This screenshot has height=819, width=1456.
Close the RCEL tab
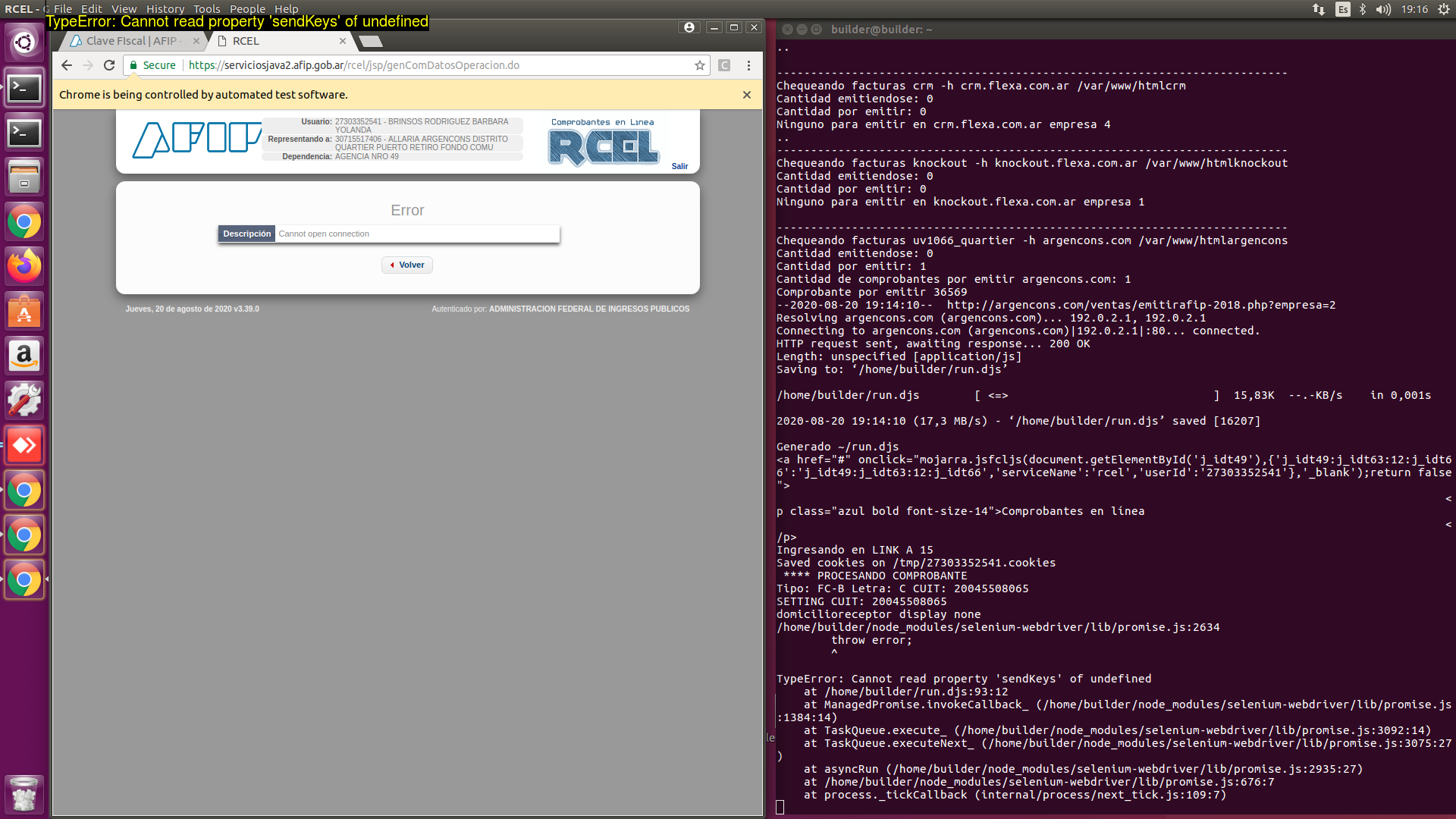tap(343, 41)
